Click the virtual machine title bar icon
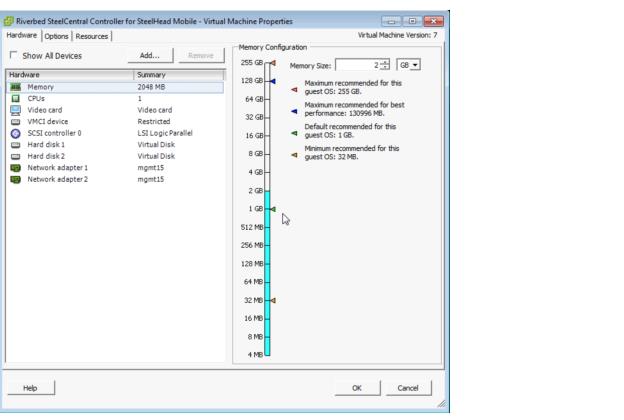 pos(8,21)
